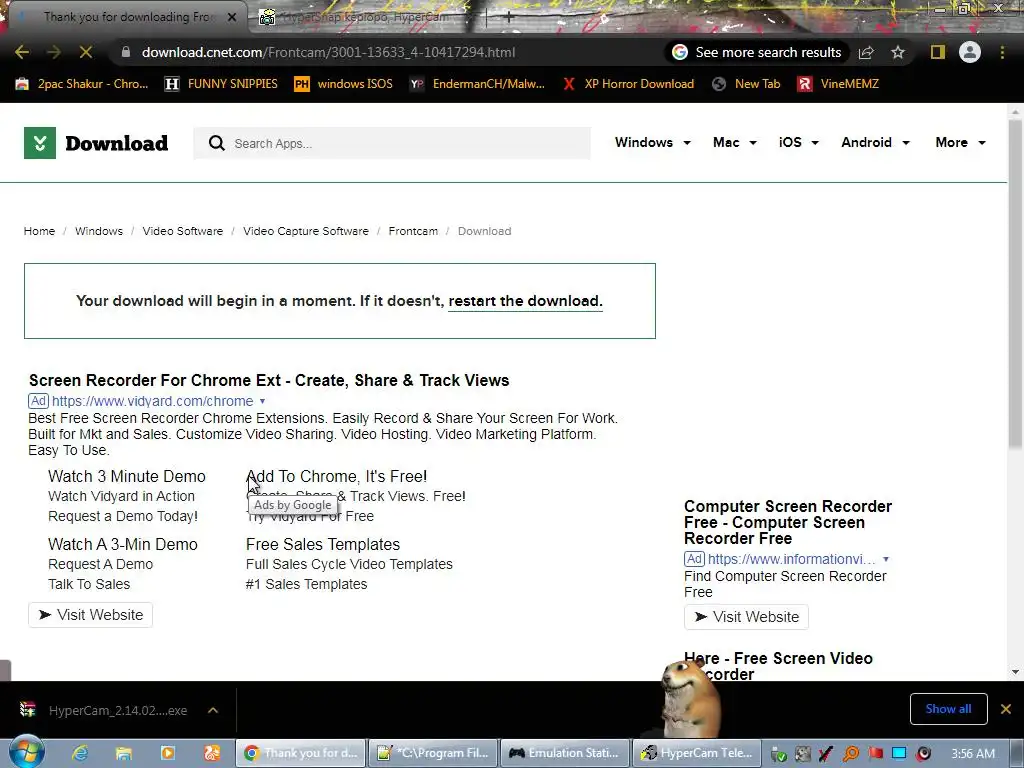The height and width of the screenshot is (768, 1024).
Task: Go to Video Capture Software breadcrumb
Action: 306,231
